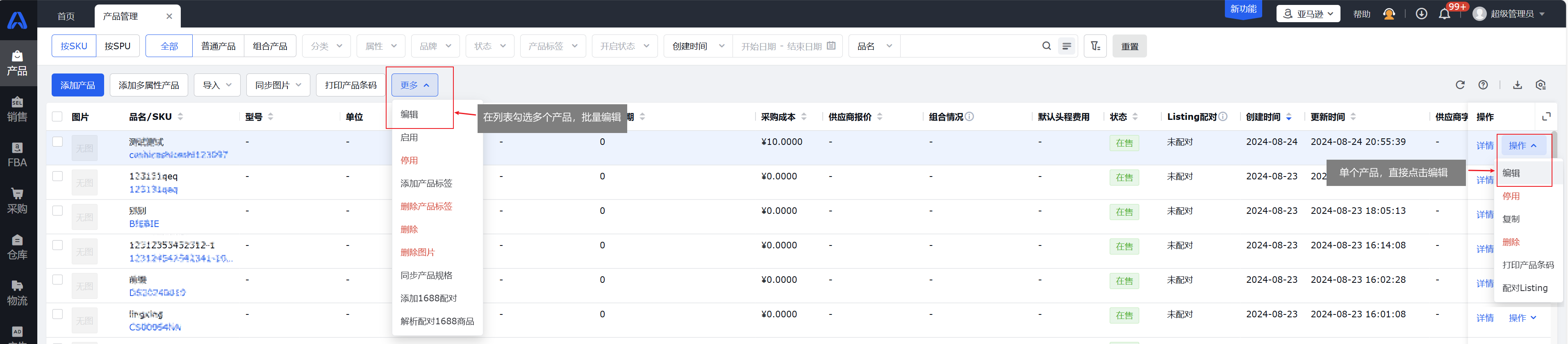Screen dimensions: 1568x344
Task: Open the help question mark icon
Action: (1483, 85)
